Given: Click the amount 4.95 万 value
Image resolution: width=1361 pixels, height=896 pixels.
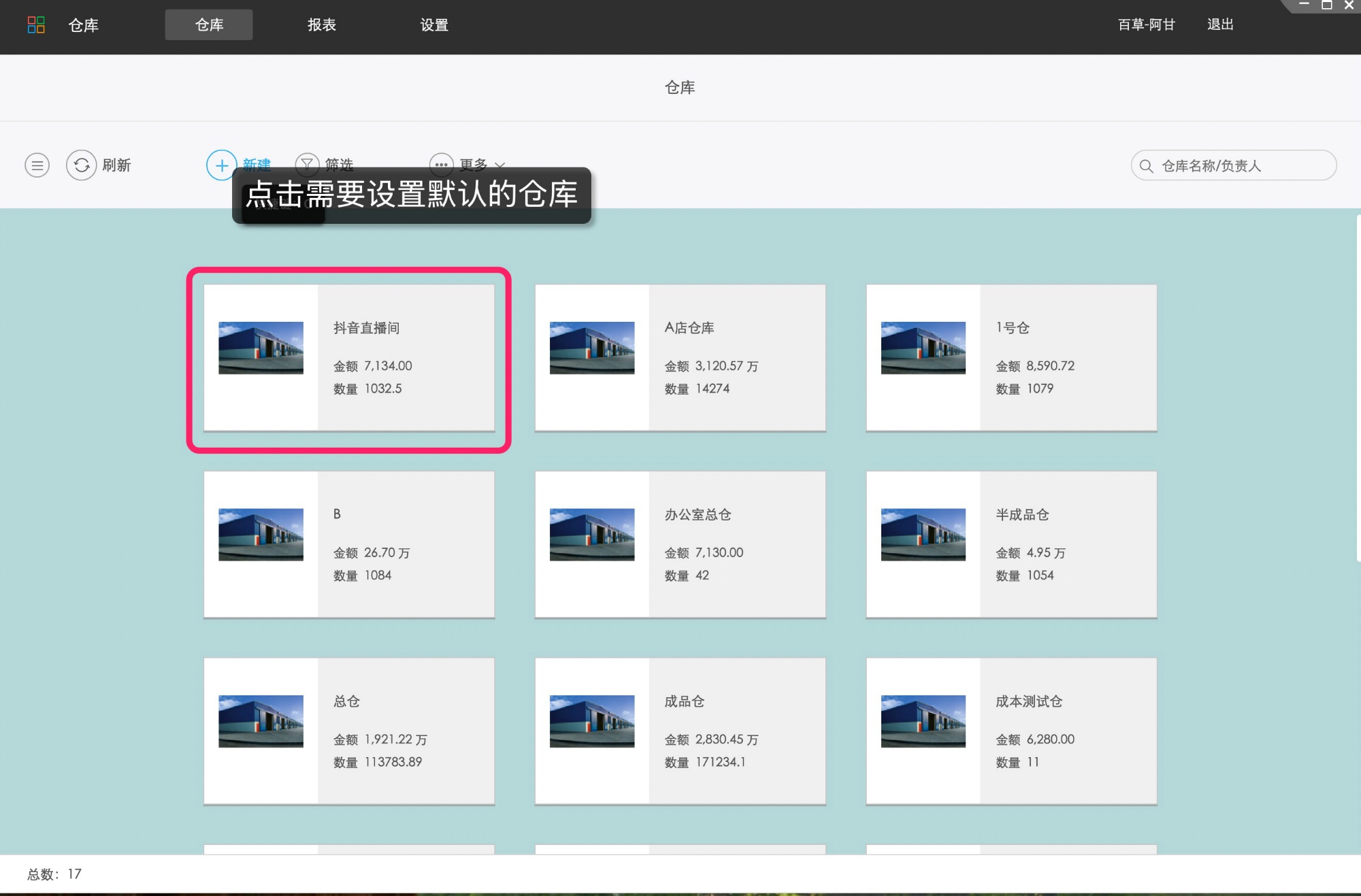Looking at the screenshot, I should (x=1047, y=552).
